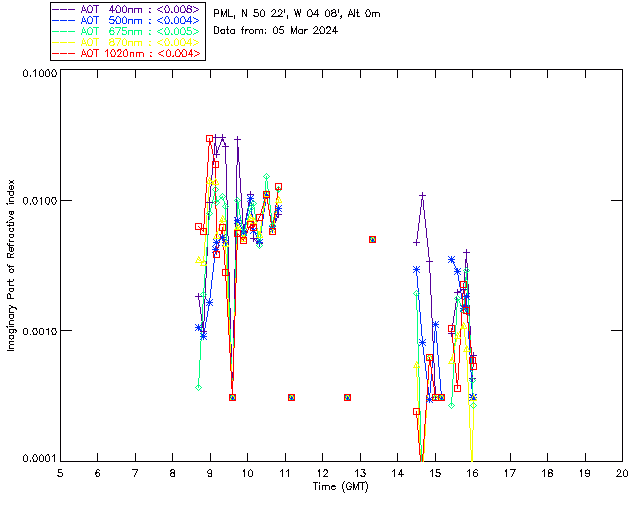
Task: Click the isolated data marker near 13.3 GMT
Action: (x=372, y=240)
